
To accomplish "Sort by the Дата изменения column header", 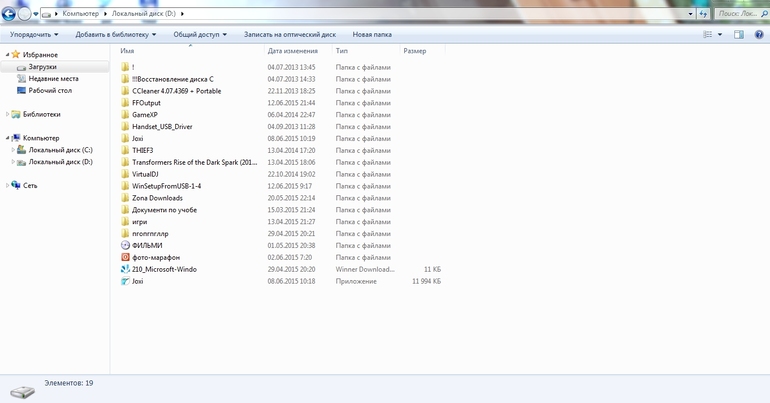I will pyautogui.click(x=293, y=51).
